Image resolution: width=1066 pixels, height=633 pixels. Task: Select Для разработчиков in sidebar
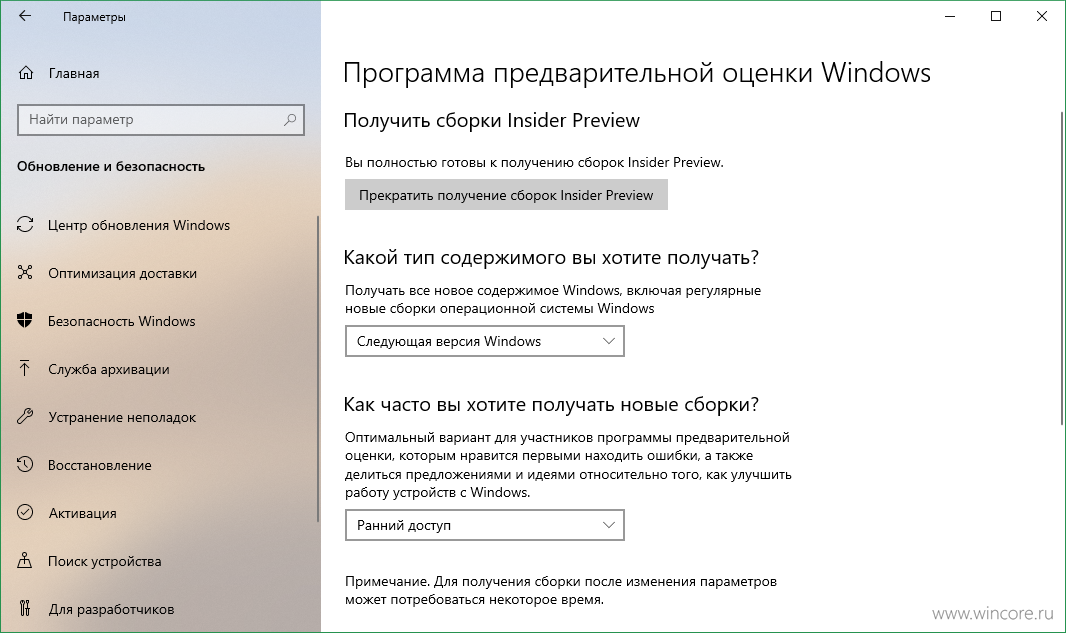coord(111,609)
